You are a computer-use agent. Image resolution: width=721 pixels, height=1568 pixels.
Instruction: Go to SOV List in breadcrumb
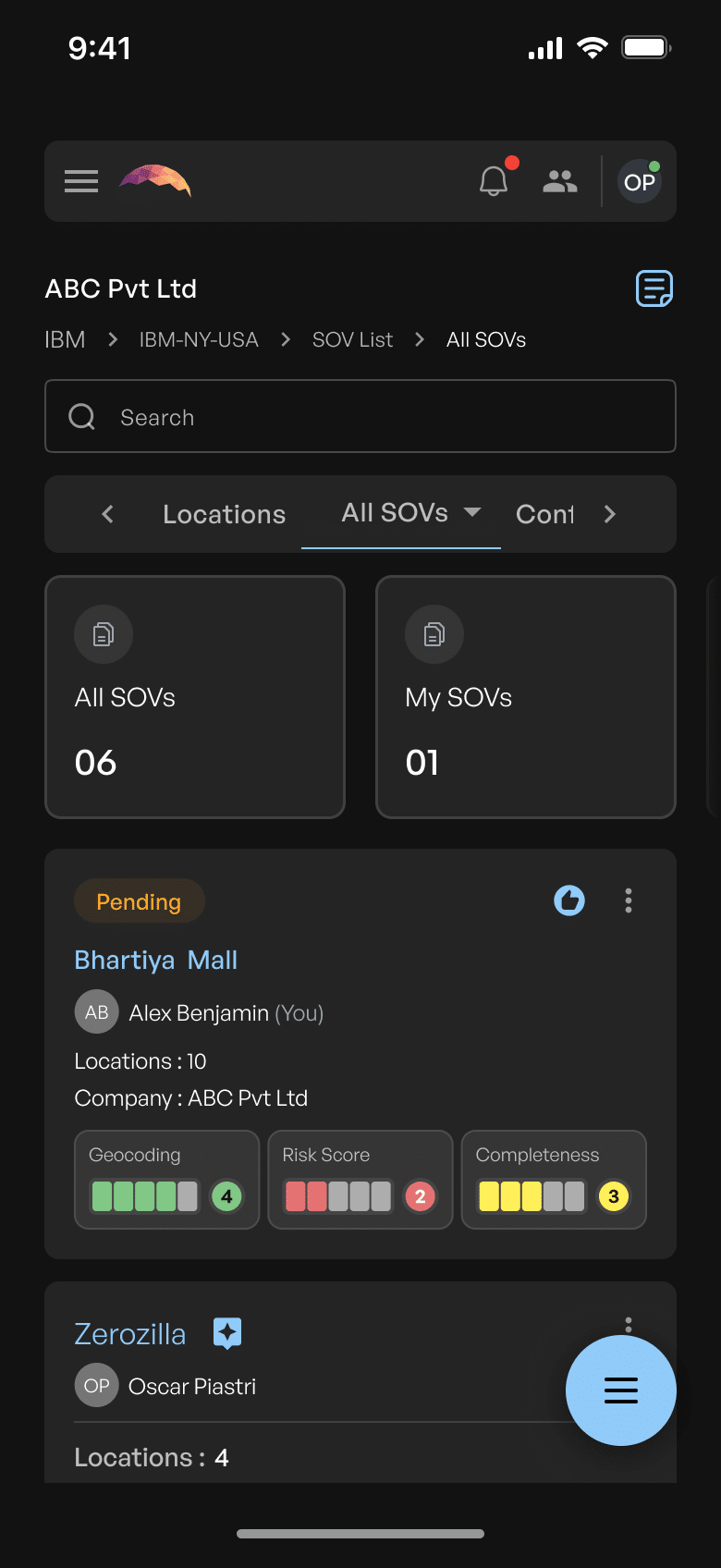(x=352, y=340)
